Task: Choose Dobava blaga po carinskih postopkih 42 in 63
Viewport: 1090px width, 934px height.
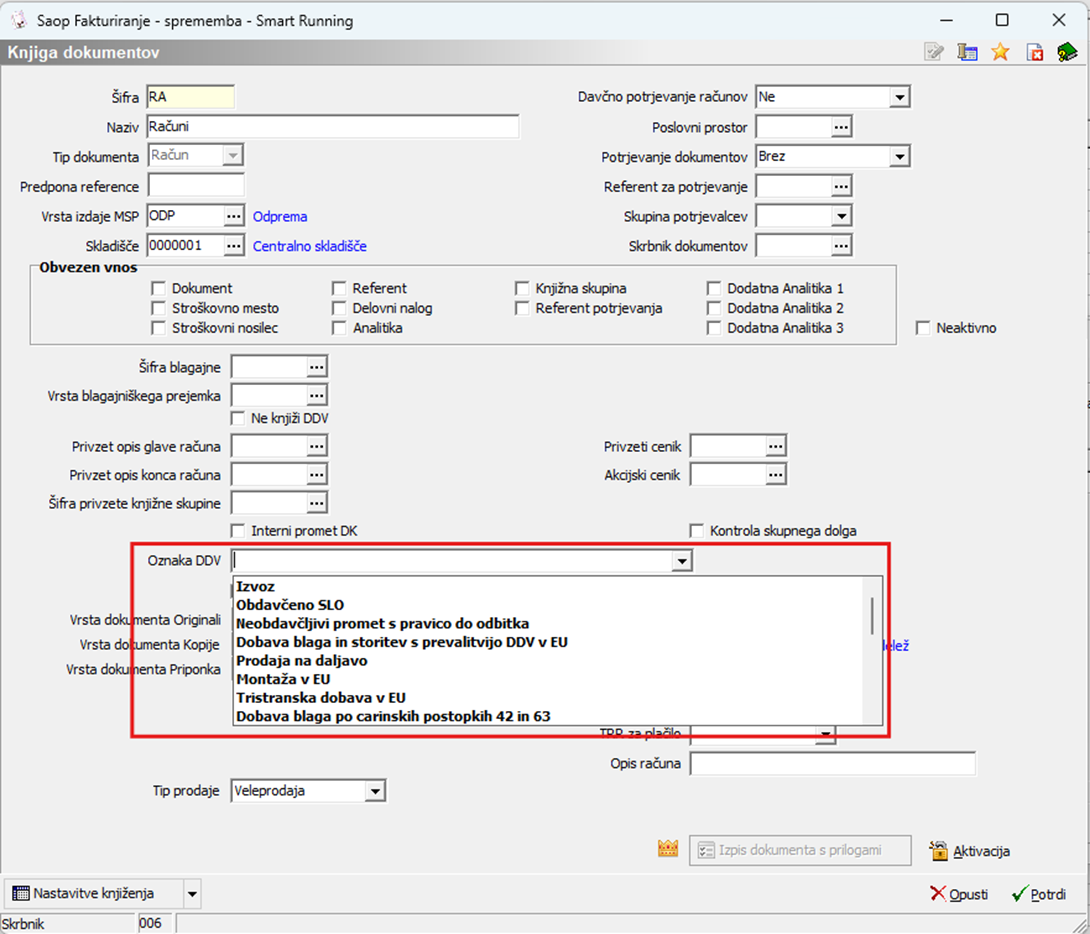Action: point(549,716)
